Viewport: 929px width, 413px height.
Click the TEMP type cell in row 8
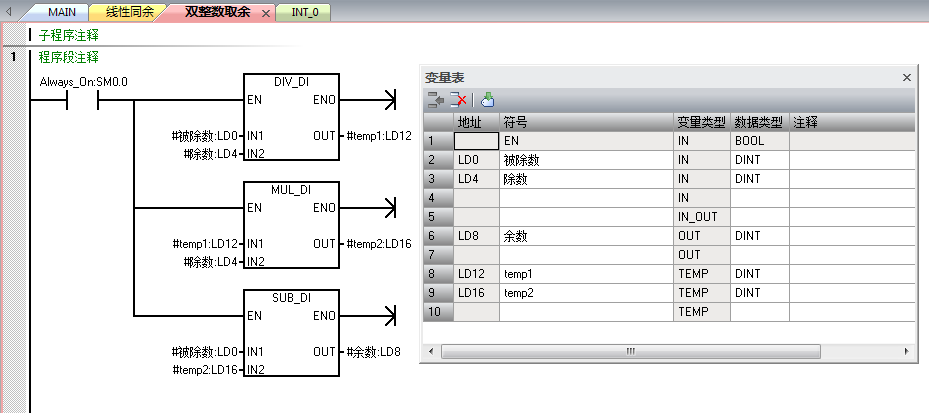pos(702,274)
